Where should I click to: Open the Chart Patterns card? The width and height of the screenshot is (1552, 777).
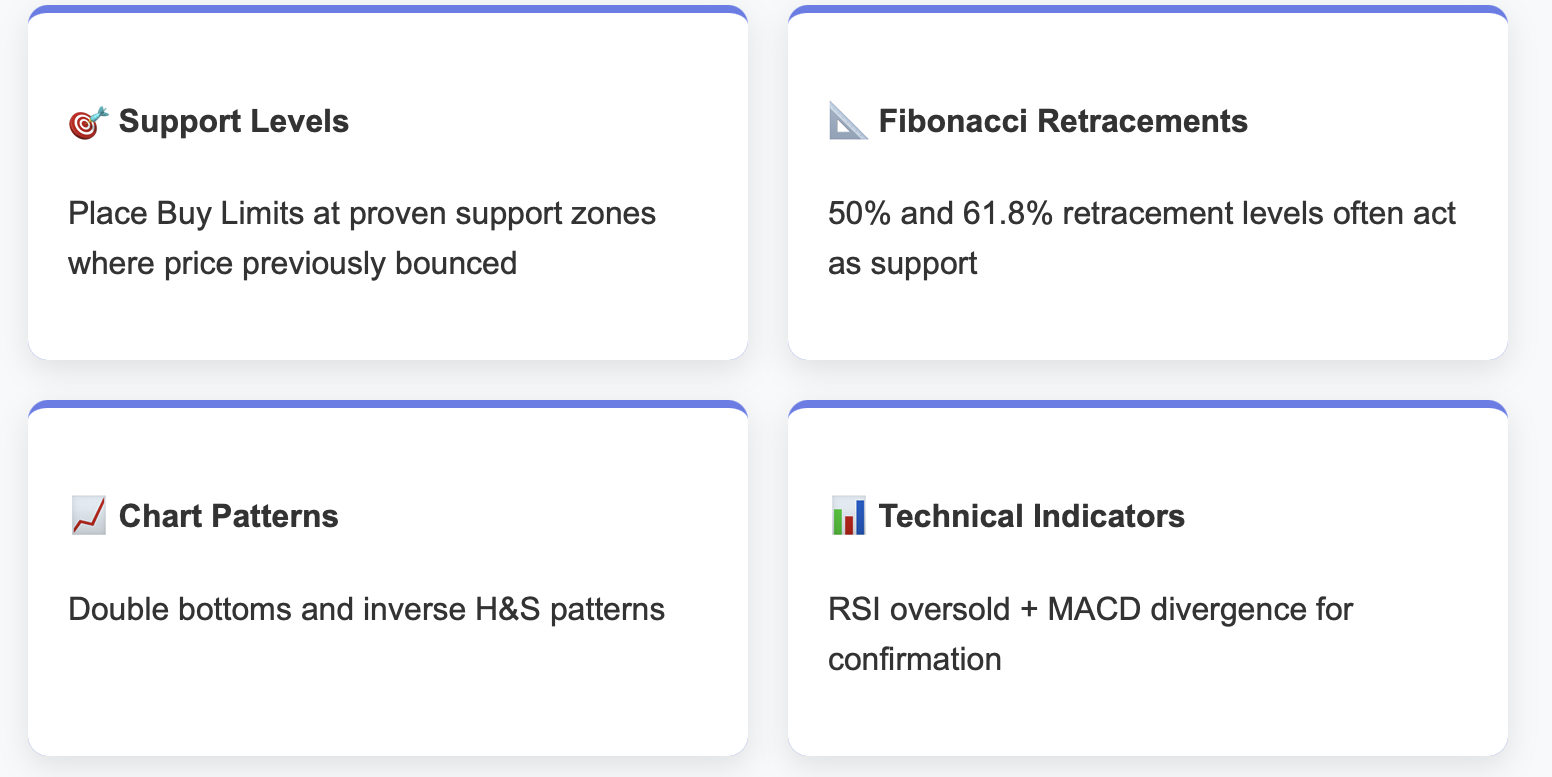click(388, 578)
